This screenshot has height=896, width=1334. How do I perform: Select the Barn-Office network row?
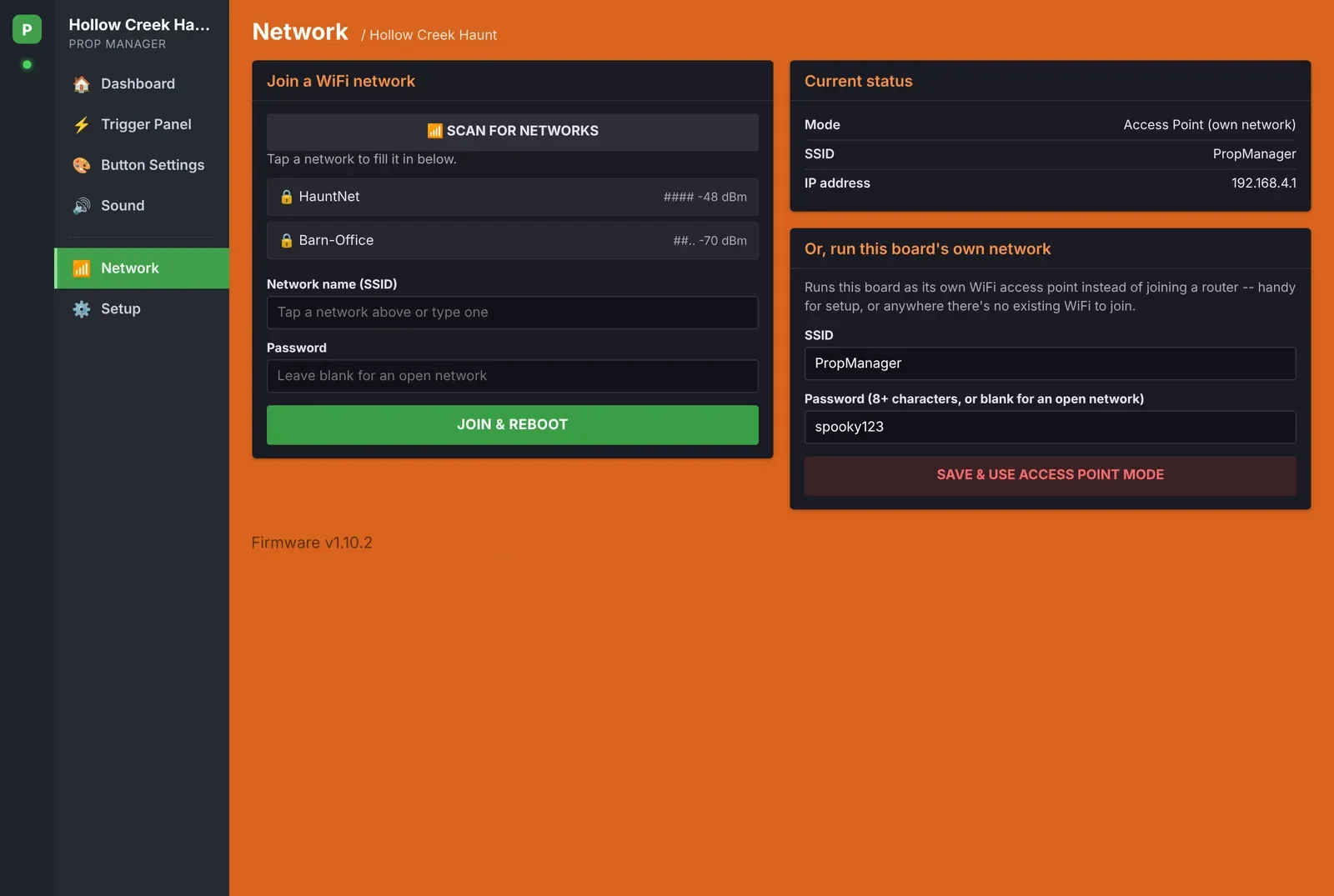point(513,240)
